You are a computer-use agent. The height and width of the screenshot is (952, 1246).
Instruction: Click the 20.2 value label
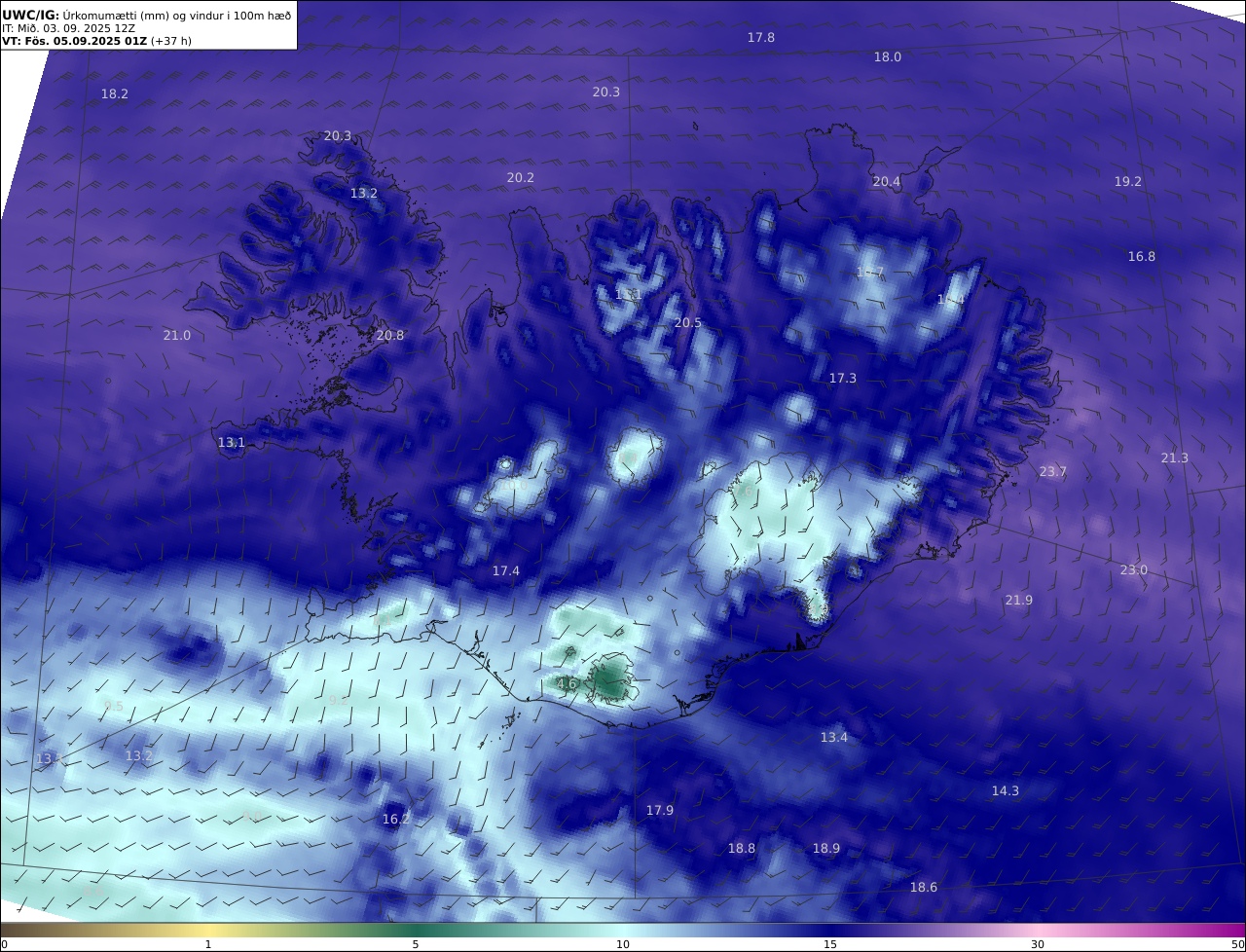pyautogui.click(x=521, y=177)
